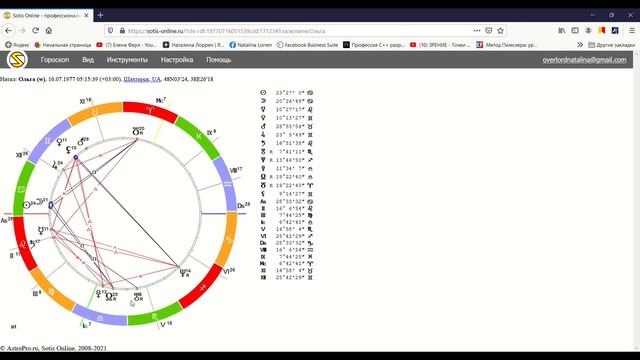Open the Вид menu
The image size is (640, 360).
[x=88, y=60]
